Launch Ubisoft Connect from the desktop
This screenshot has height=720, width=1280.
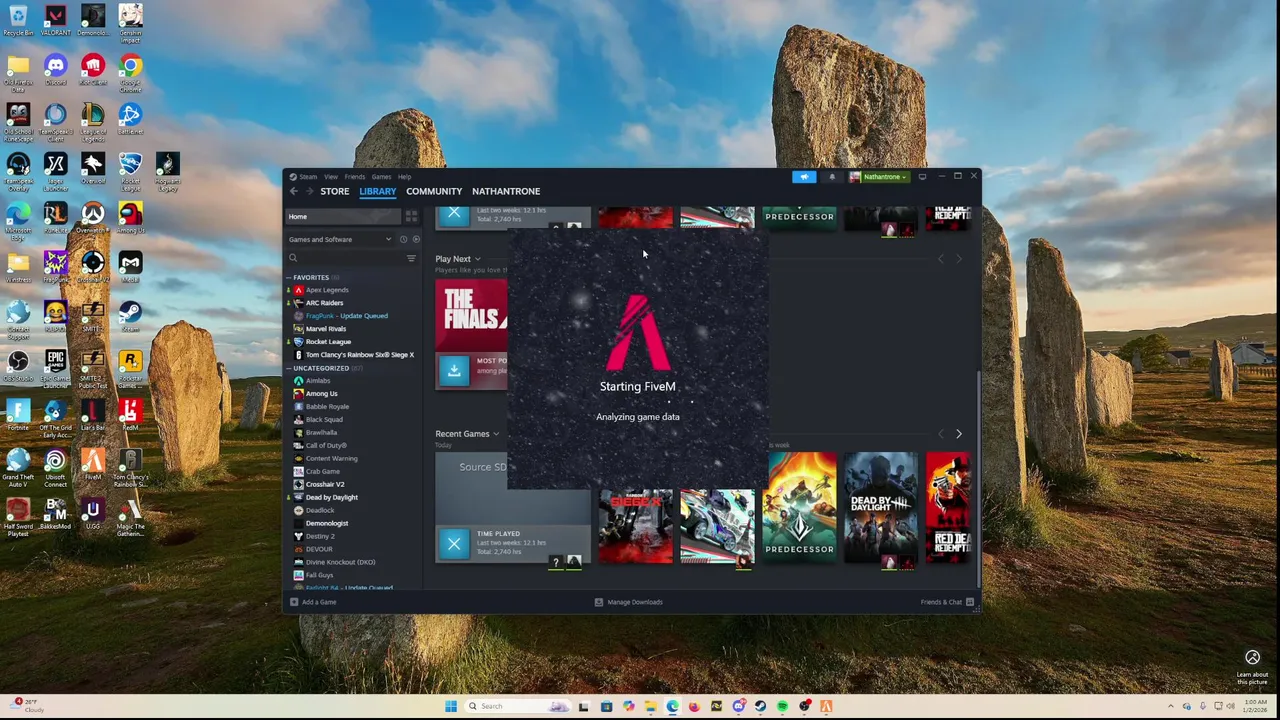coord(55,464)
